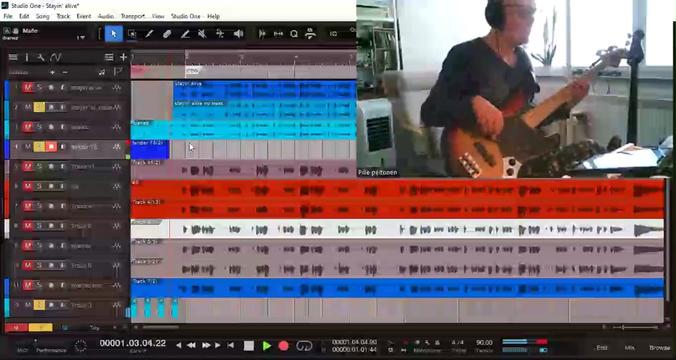Open track options wrench icon
Screen dimensions: 676x360
pos(41,57)
